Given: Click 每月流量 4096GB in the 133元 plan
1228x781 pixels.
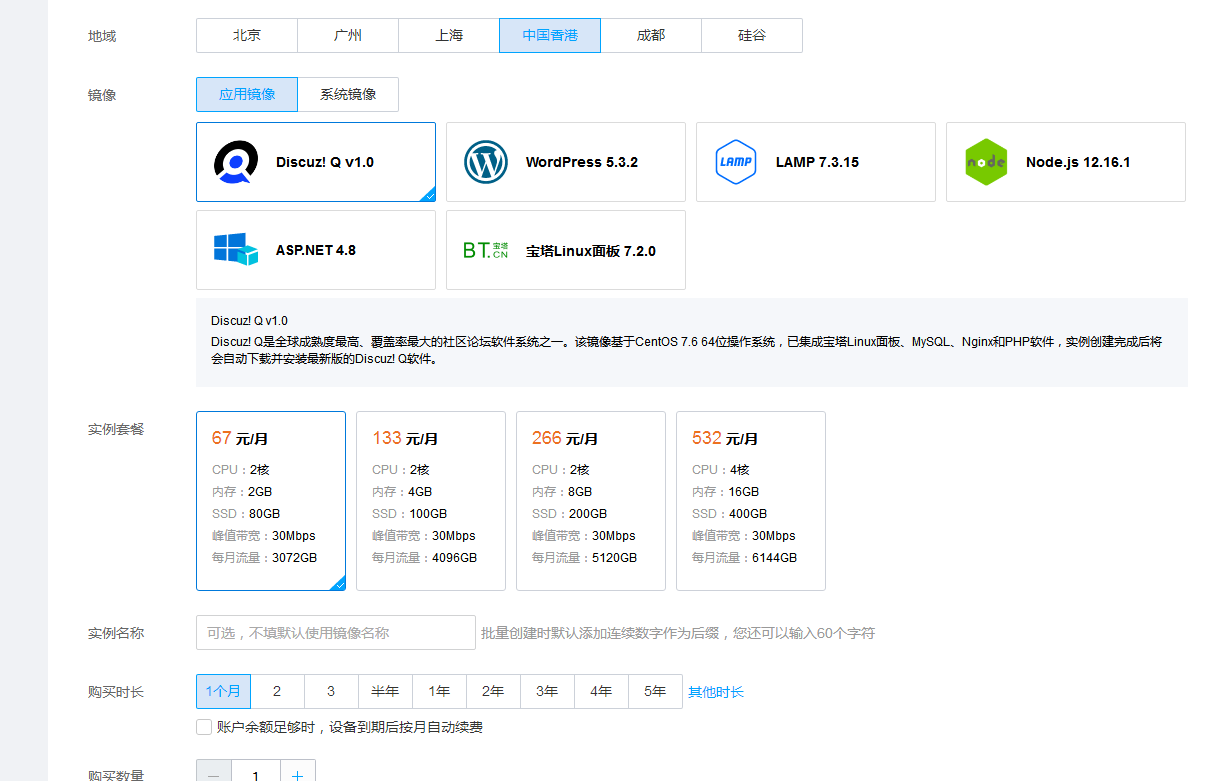Looking at the screenshot, I should click(424, 558).
